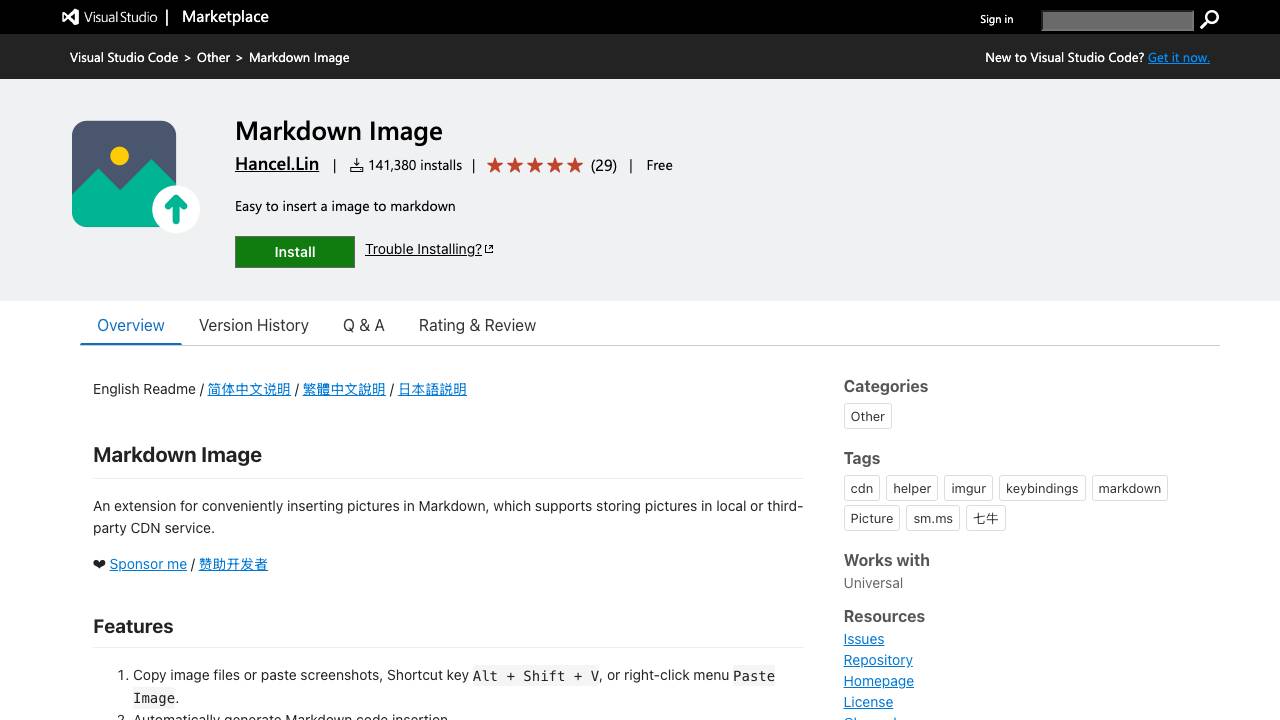Click the search magnifier icon
Screen dimensions: 1280x720
click(1209, 19)
